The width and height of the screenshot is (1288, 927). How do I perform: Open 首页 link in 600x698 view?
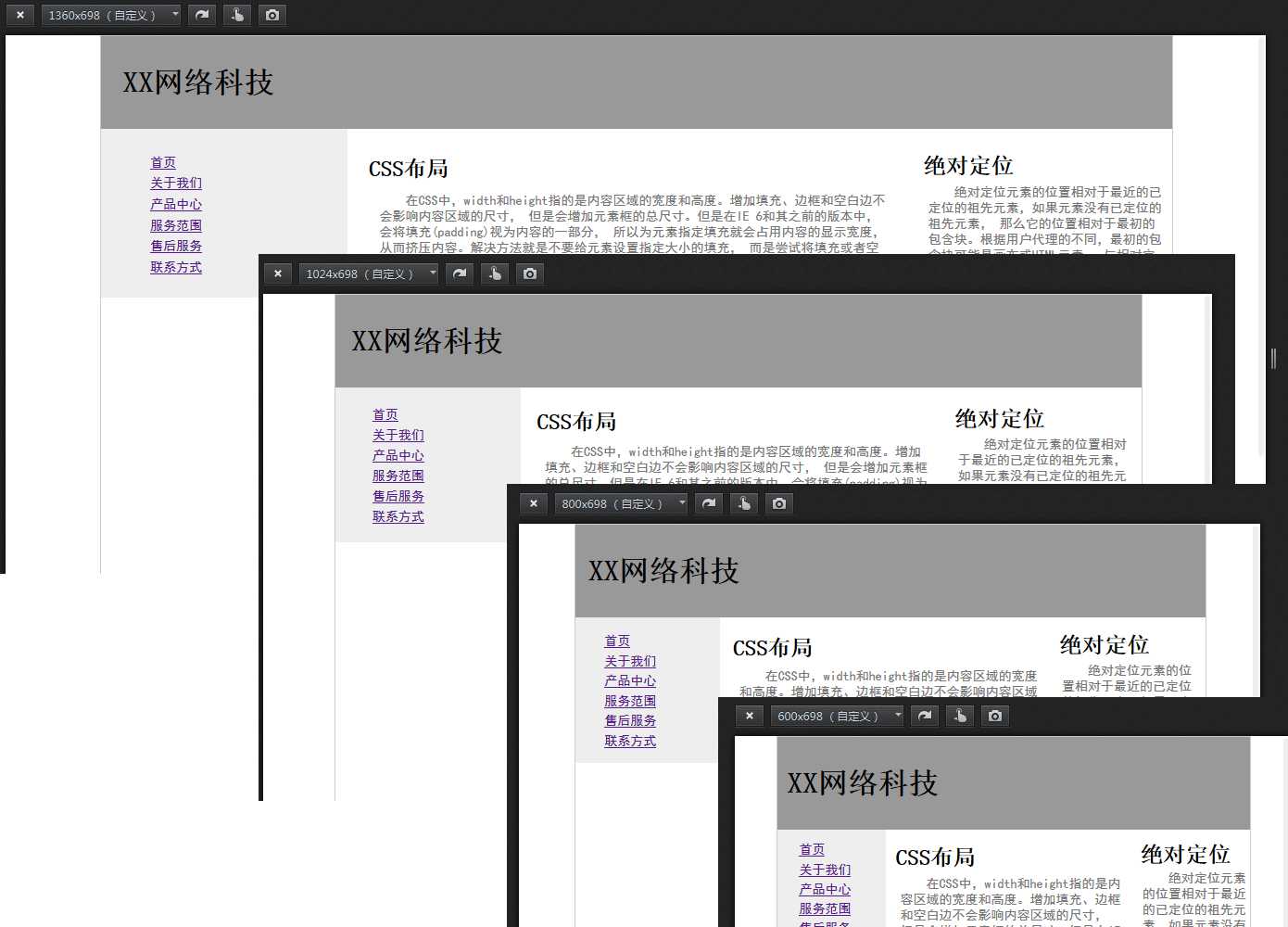tap(812, 849)
